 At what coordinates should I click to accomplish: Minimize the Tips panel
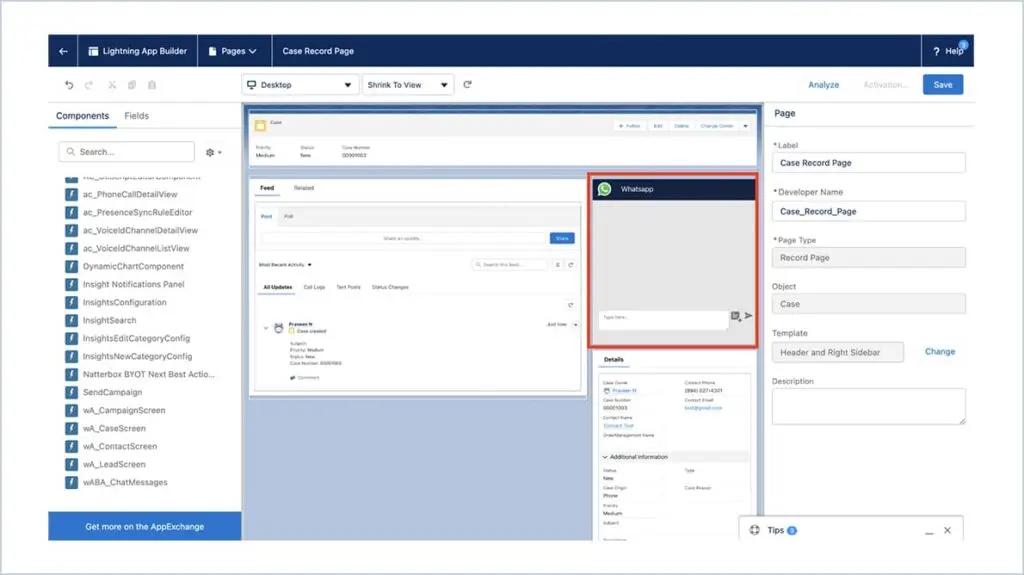[x=929, y=531]
